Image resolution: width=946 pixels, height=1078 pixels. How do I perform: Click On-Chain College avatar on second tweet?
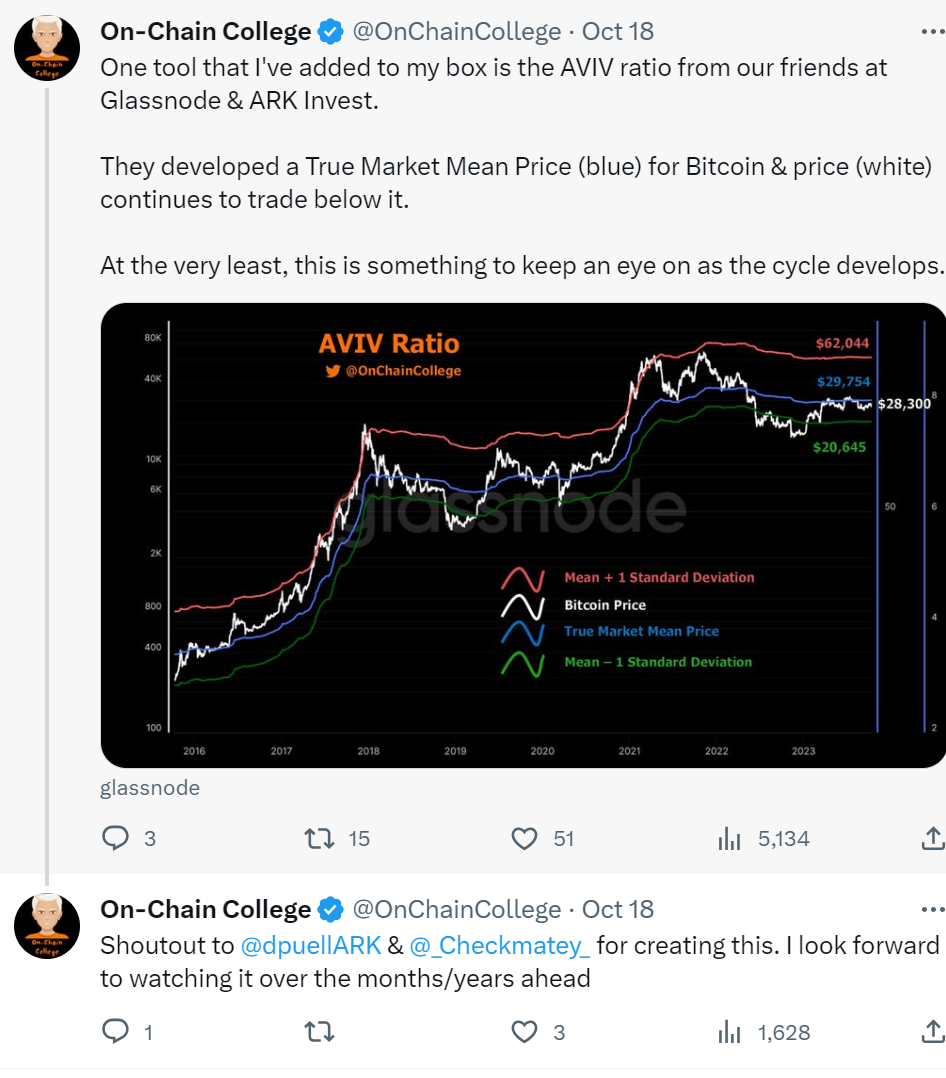pyautogui.click(x=47, y=926)
